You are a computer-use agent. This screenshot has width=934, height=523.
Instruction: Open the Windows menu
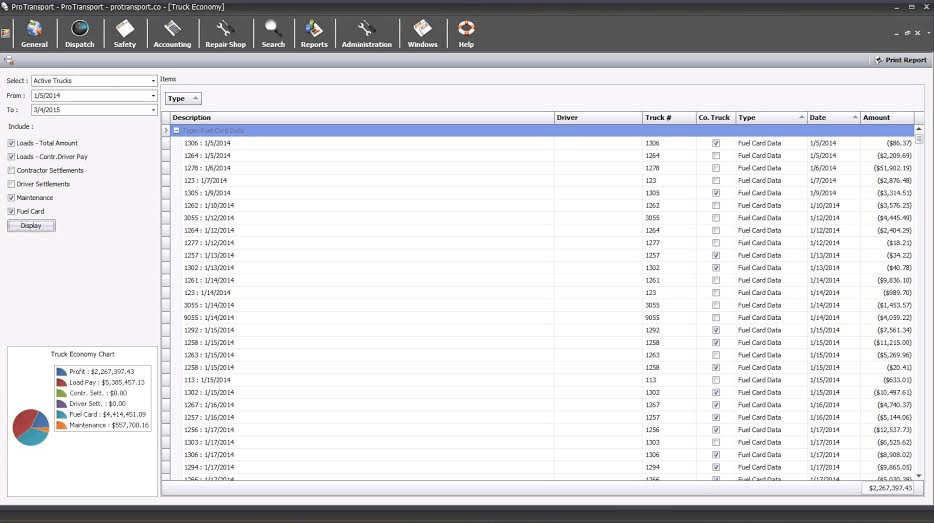tap(422, 33)
